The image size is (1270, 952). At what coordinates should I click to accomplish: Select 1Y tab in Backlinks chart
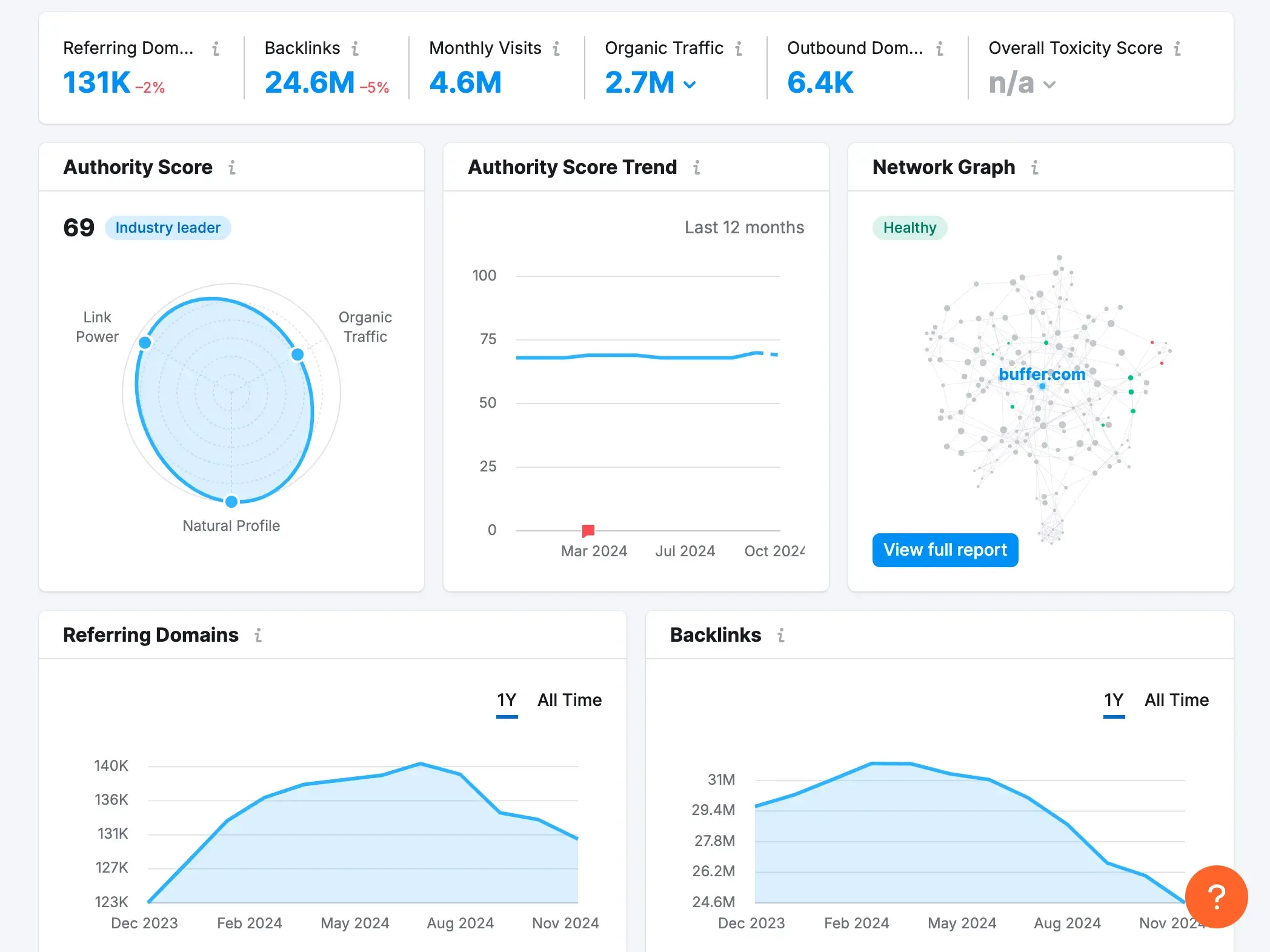pyautogui.click(x=1113, y=701)
